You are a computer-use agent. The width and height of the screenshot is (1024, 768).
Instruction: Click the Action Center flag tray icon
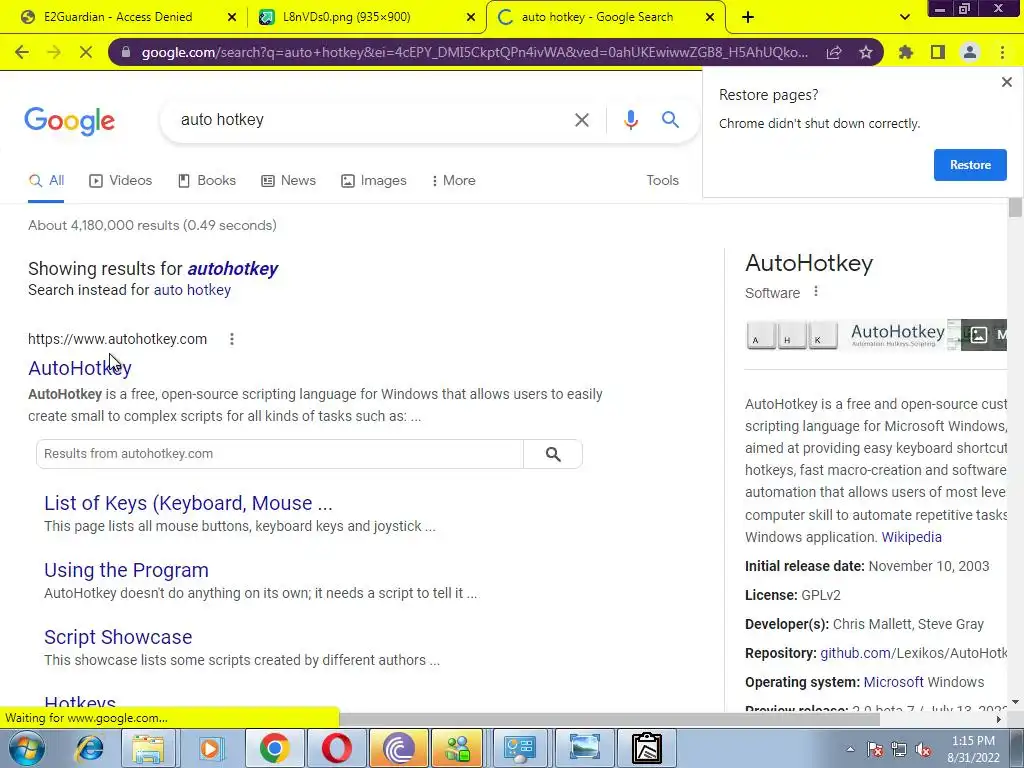coord(875,750)
